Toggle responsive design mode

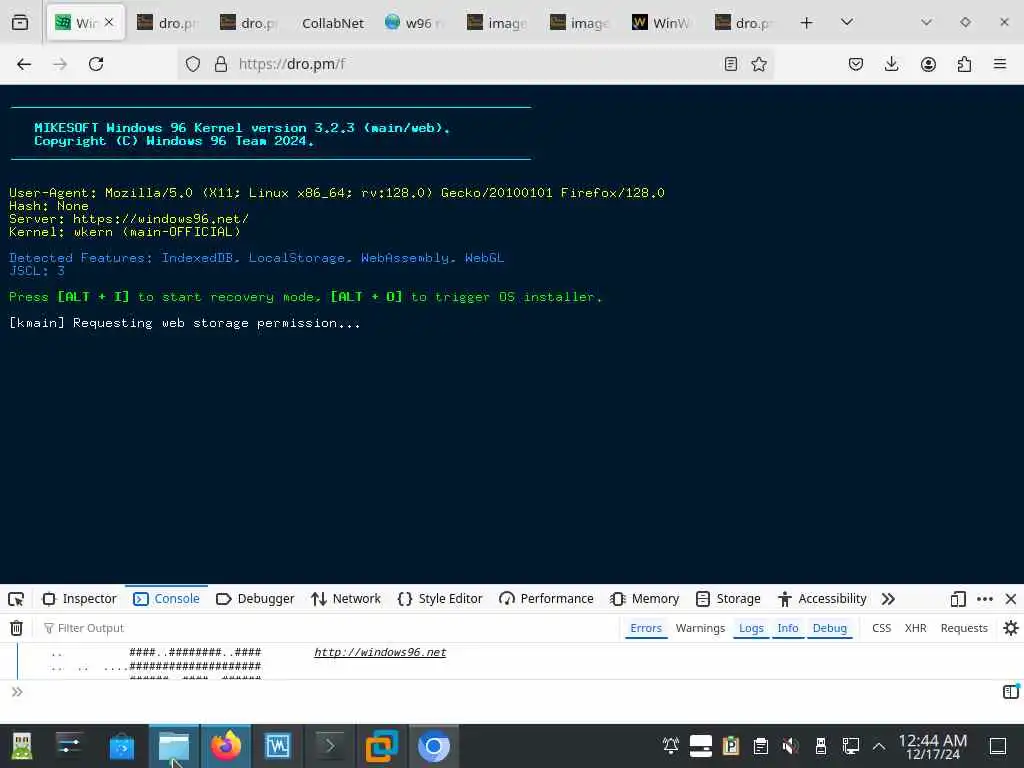958,599
